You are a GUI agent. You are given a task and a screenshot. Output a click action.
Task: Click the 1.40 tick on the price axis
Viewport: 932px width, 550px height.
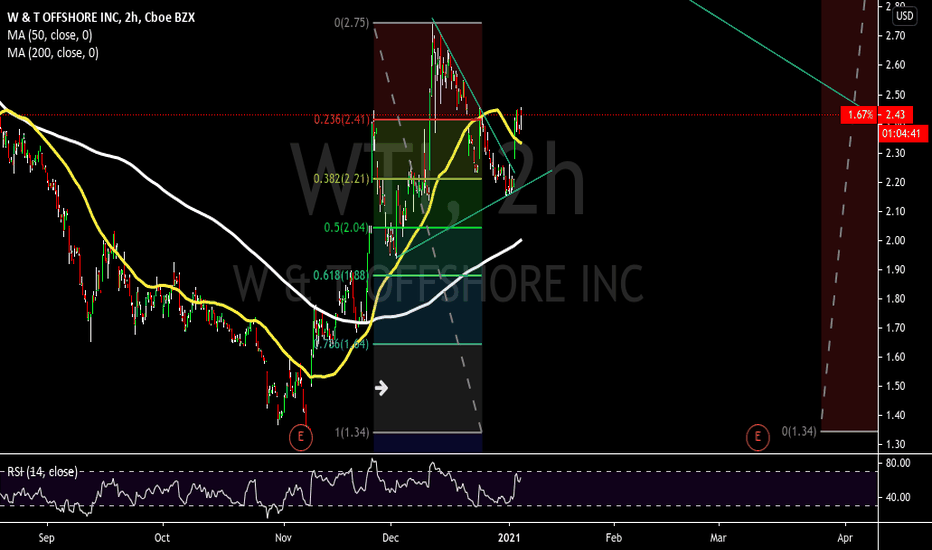tap(896, 415)
